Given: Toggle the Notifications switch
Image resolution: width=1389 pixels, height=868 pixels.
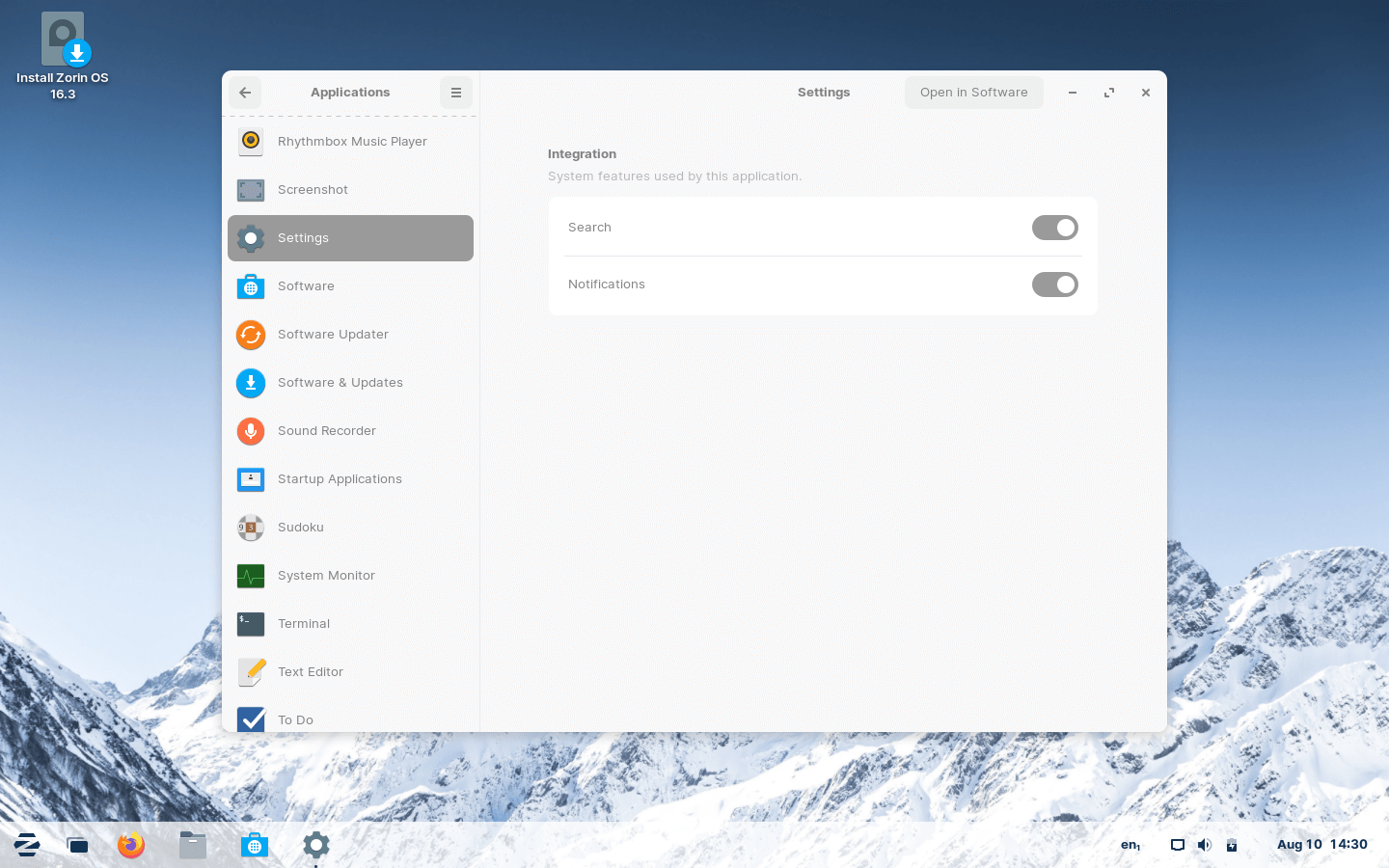Looking at the screenshot, I should pos(1055,285).
